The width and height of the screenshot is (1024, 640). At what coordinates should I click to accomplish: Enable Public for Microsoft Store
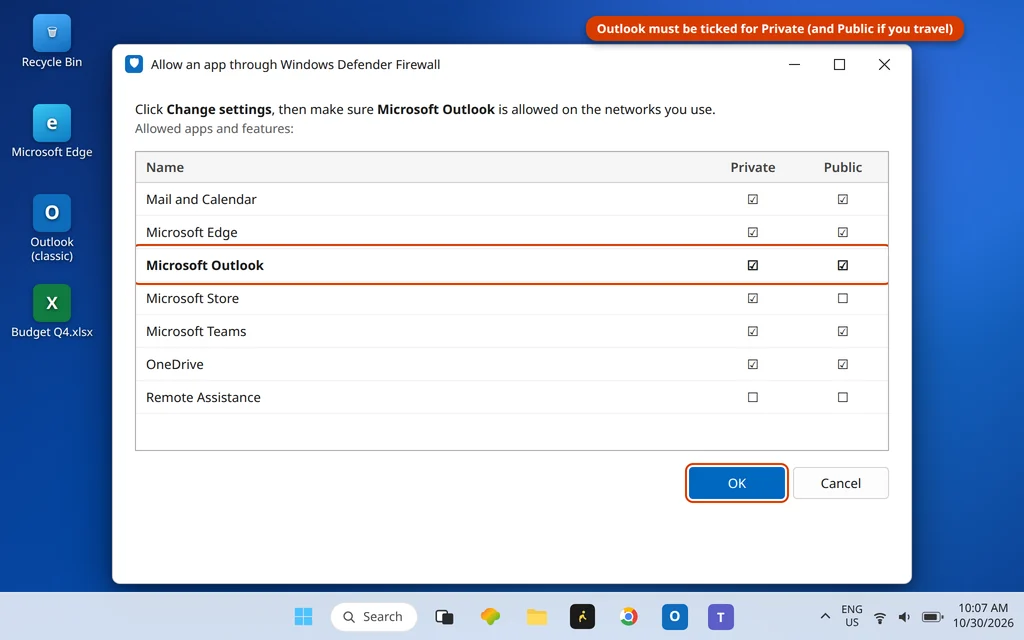pyautogui.click(x=842, y=298)
